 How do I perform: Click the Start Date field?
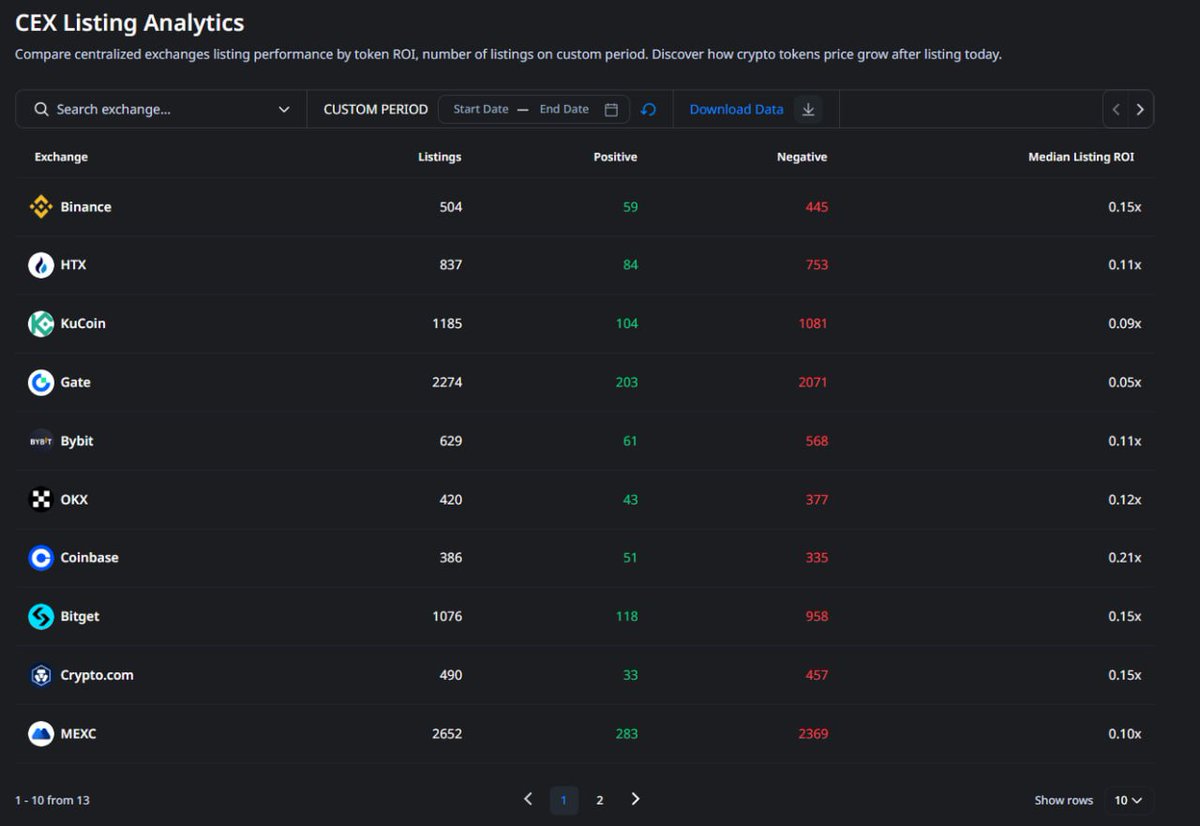point(481,109)
